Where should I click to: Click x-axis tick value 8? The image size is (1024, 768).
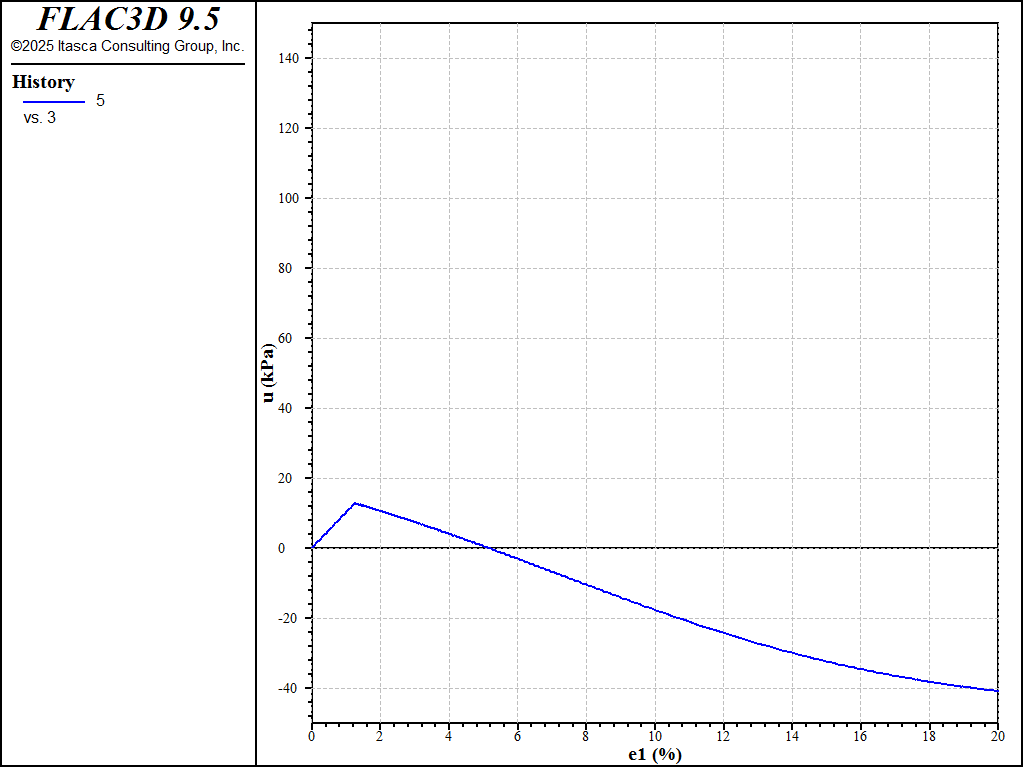(586, 736)
